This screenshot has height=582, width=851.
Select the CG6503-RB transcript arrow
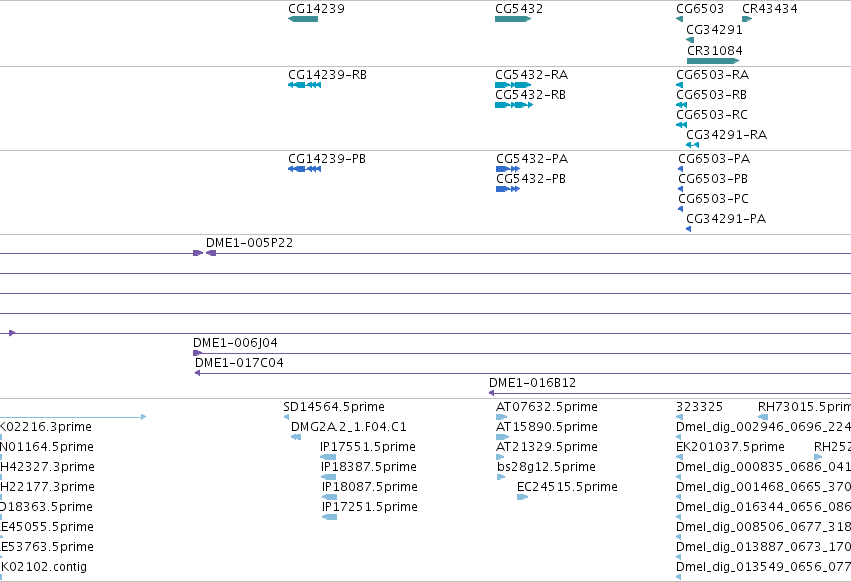[x=682, y=105]
